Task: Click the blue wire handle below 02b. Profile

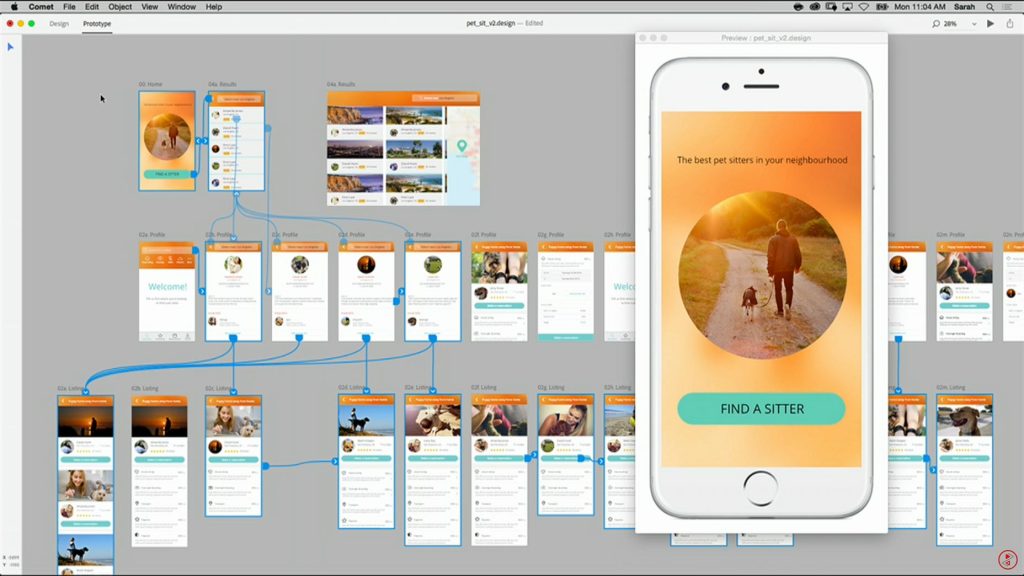Action: pyautogui.click(x=233, y=339)
